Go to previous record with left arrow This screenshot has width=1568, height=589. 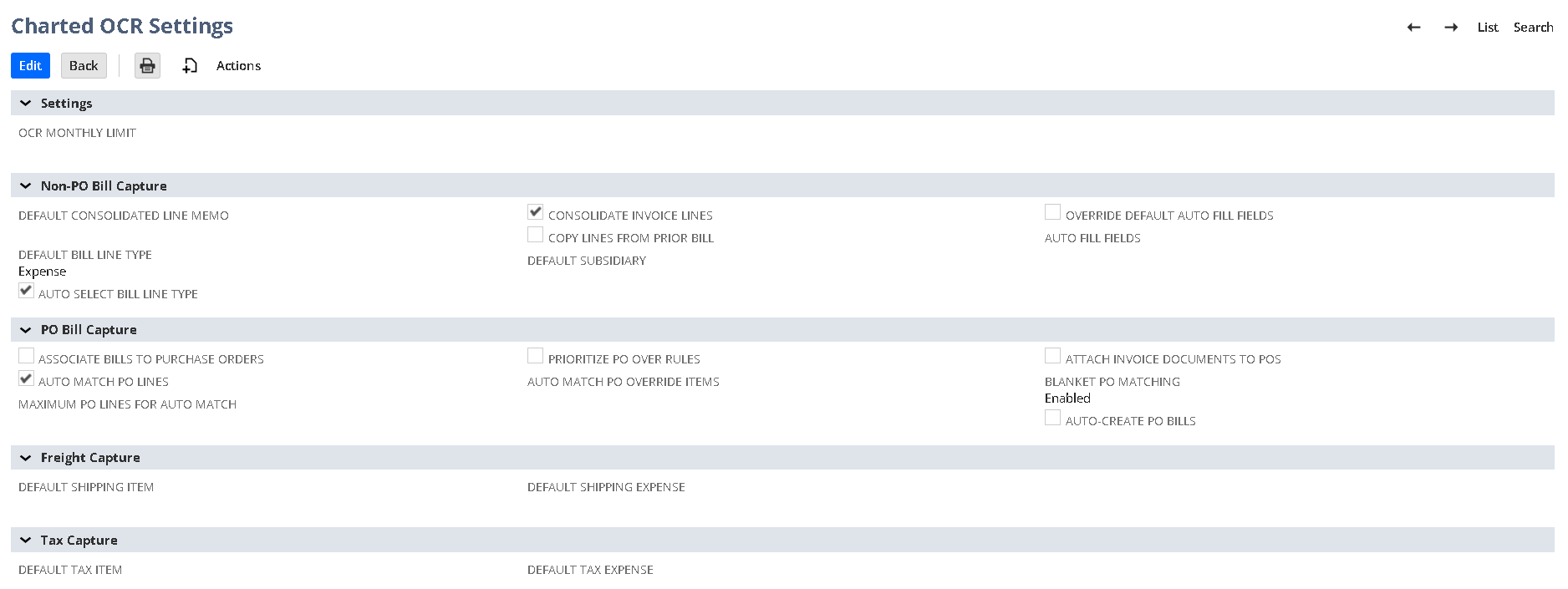[x=1413, y=28]
